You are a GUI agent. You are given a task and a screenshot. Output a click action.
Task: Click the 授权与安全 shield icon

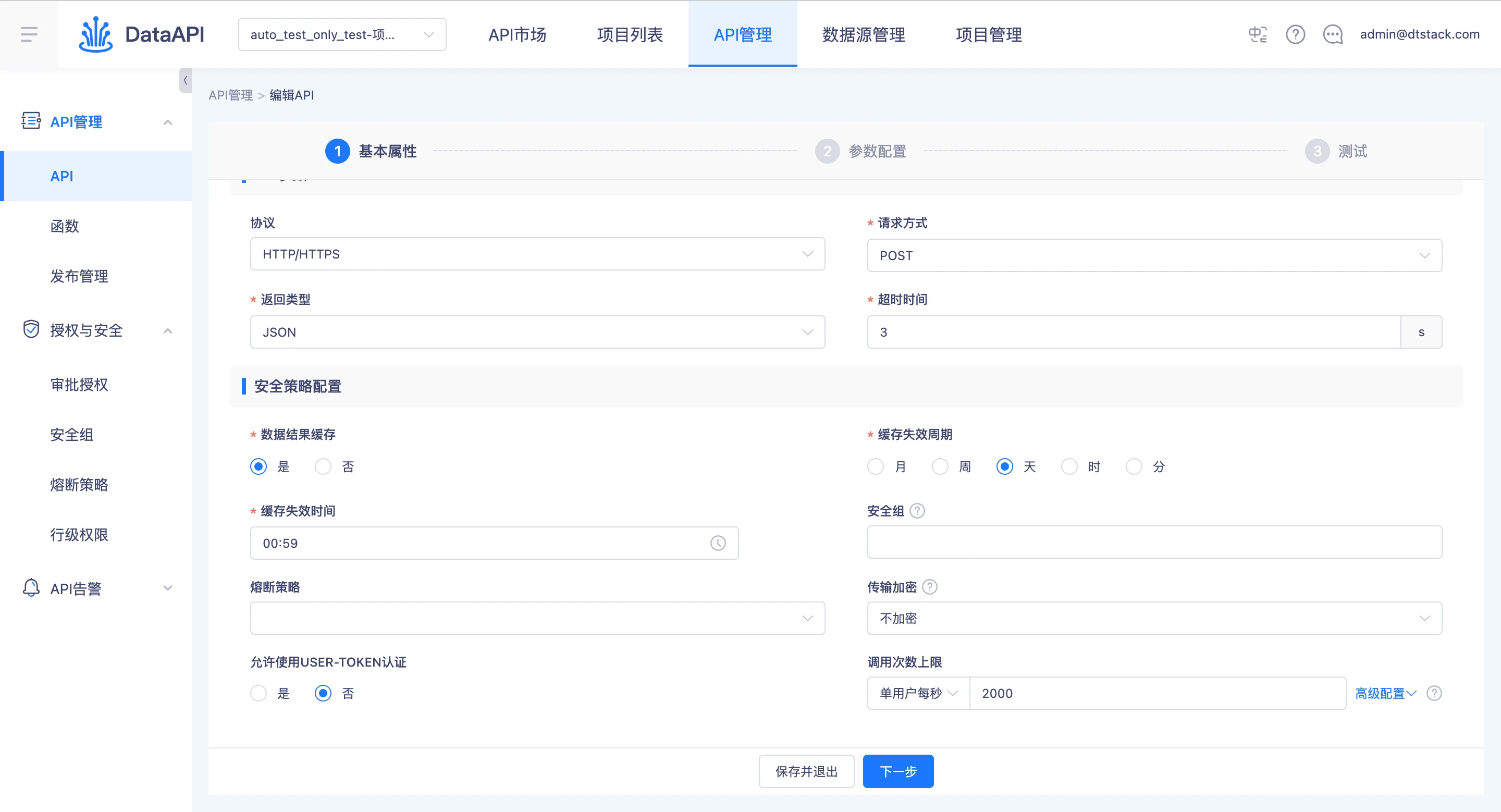(x=31, y=329)
